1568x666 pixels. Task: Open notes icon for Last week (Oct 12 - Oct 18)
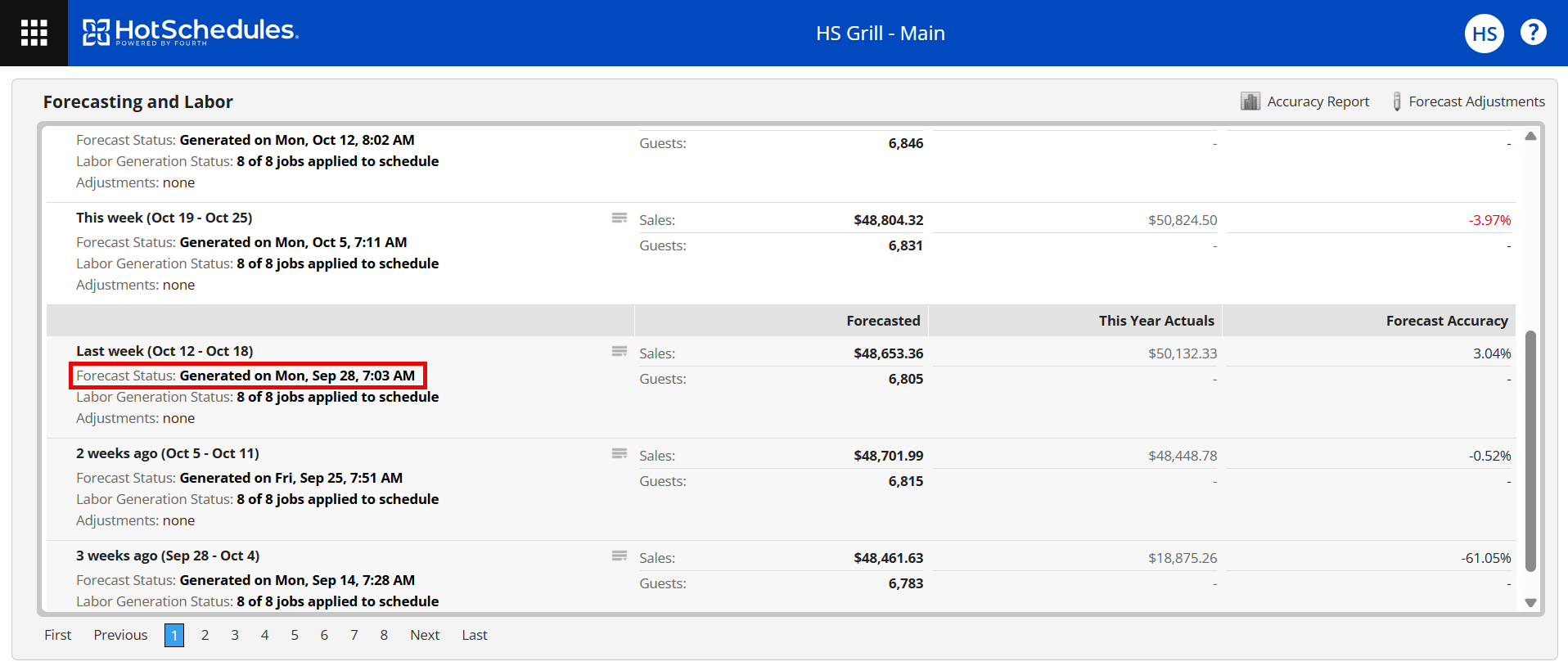(620, 351)
